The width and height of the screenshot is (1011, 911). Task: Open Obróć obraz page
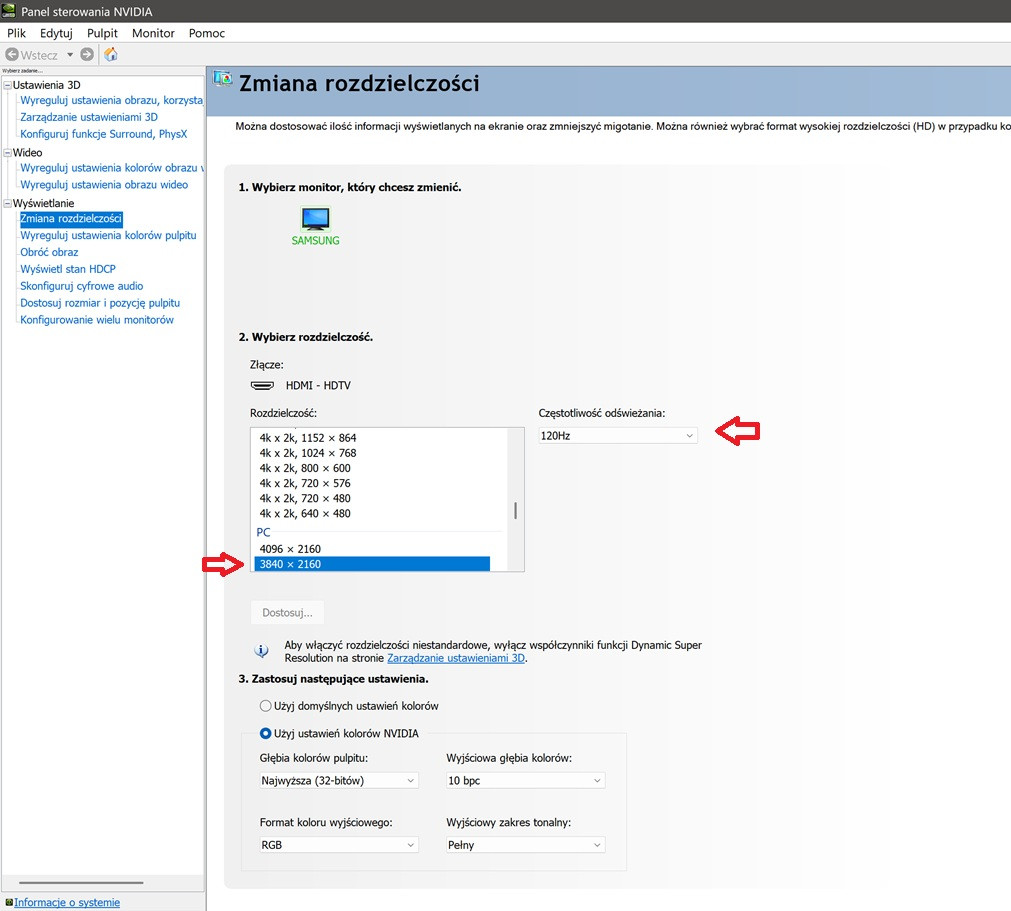pos(49,252)
